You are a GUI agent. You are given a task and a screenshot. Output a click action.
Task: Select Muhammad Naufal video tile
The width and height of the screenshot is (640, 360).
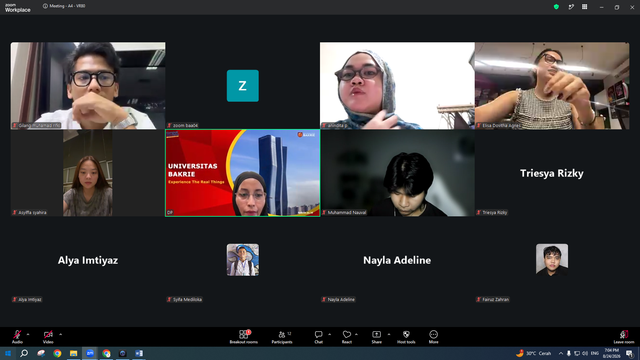tap(397, 173)
